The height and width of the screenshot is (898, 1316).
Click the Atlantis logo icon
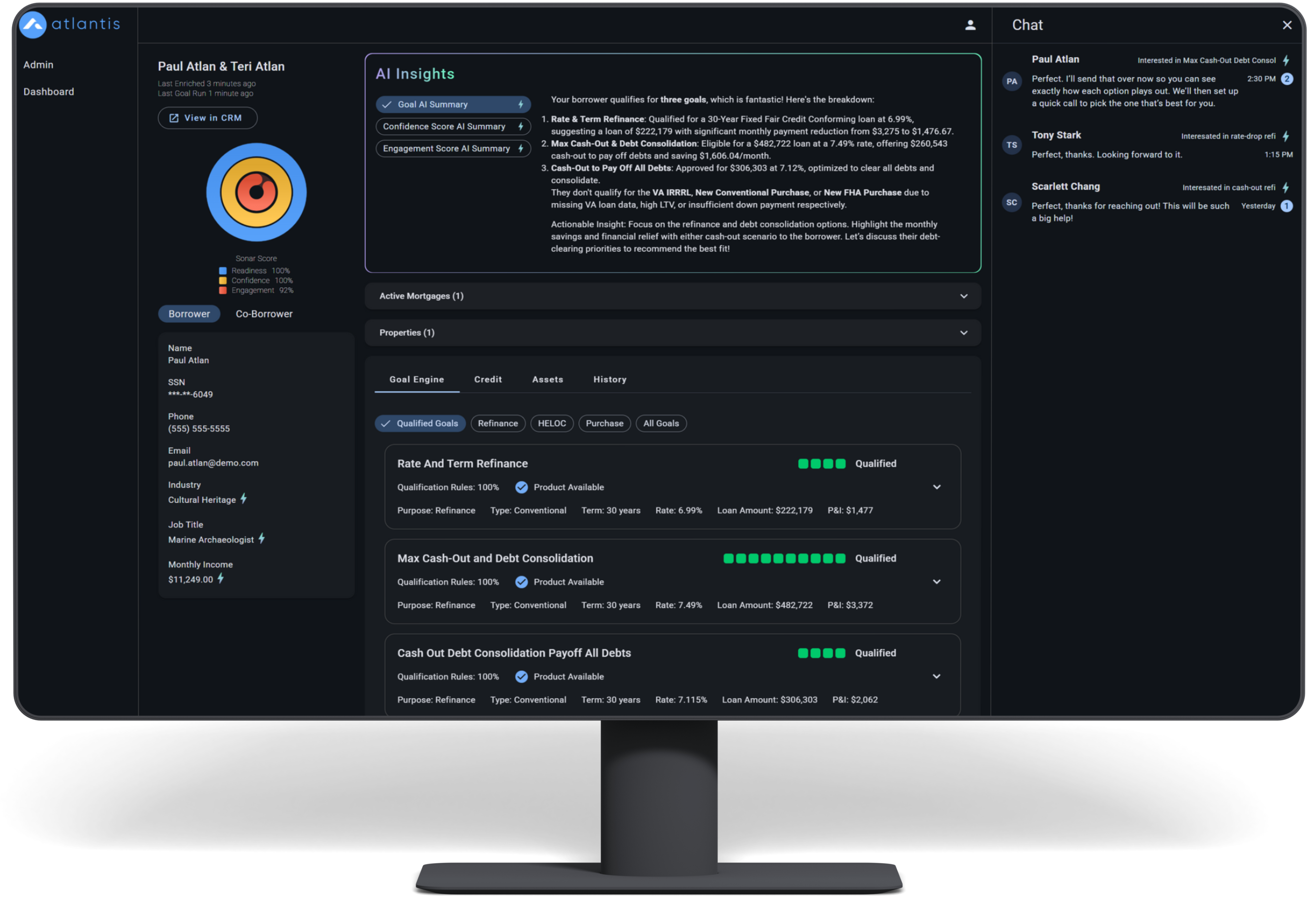33,25
